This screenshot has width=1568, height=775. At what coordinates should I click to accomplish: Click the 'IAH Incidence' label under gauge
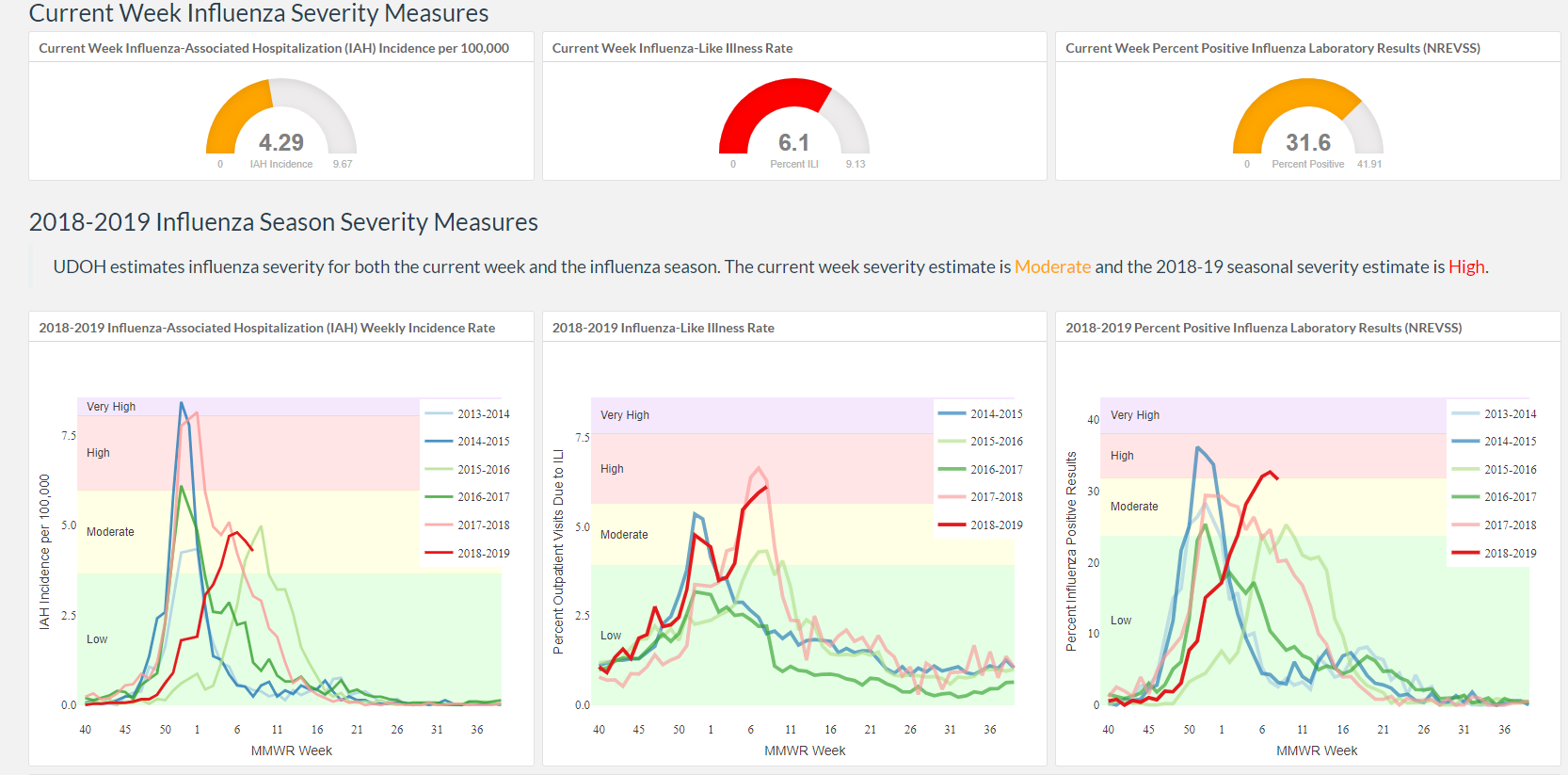tap(281, 164)
